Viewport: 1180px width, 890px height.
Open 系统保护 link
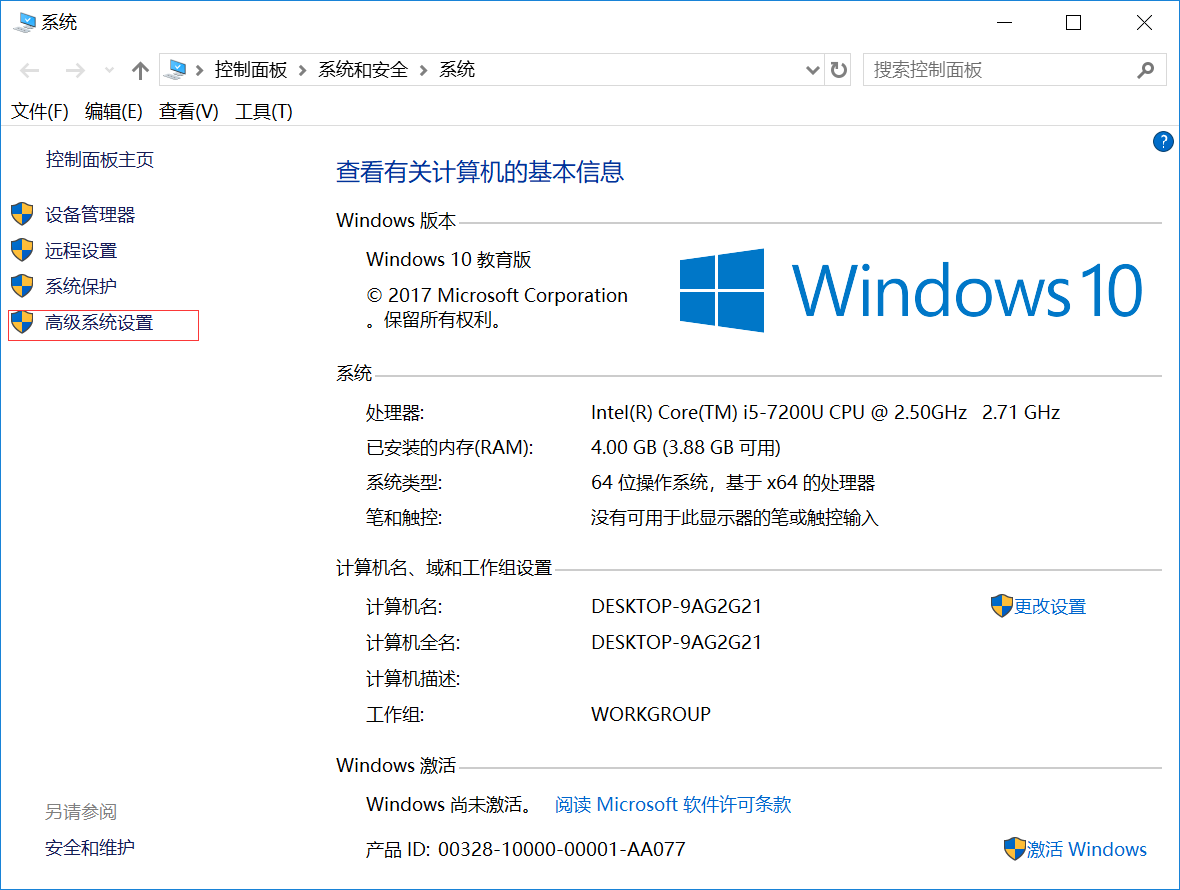pos(81,286)
